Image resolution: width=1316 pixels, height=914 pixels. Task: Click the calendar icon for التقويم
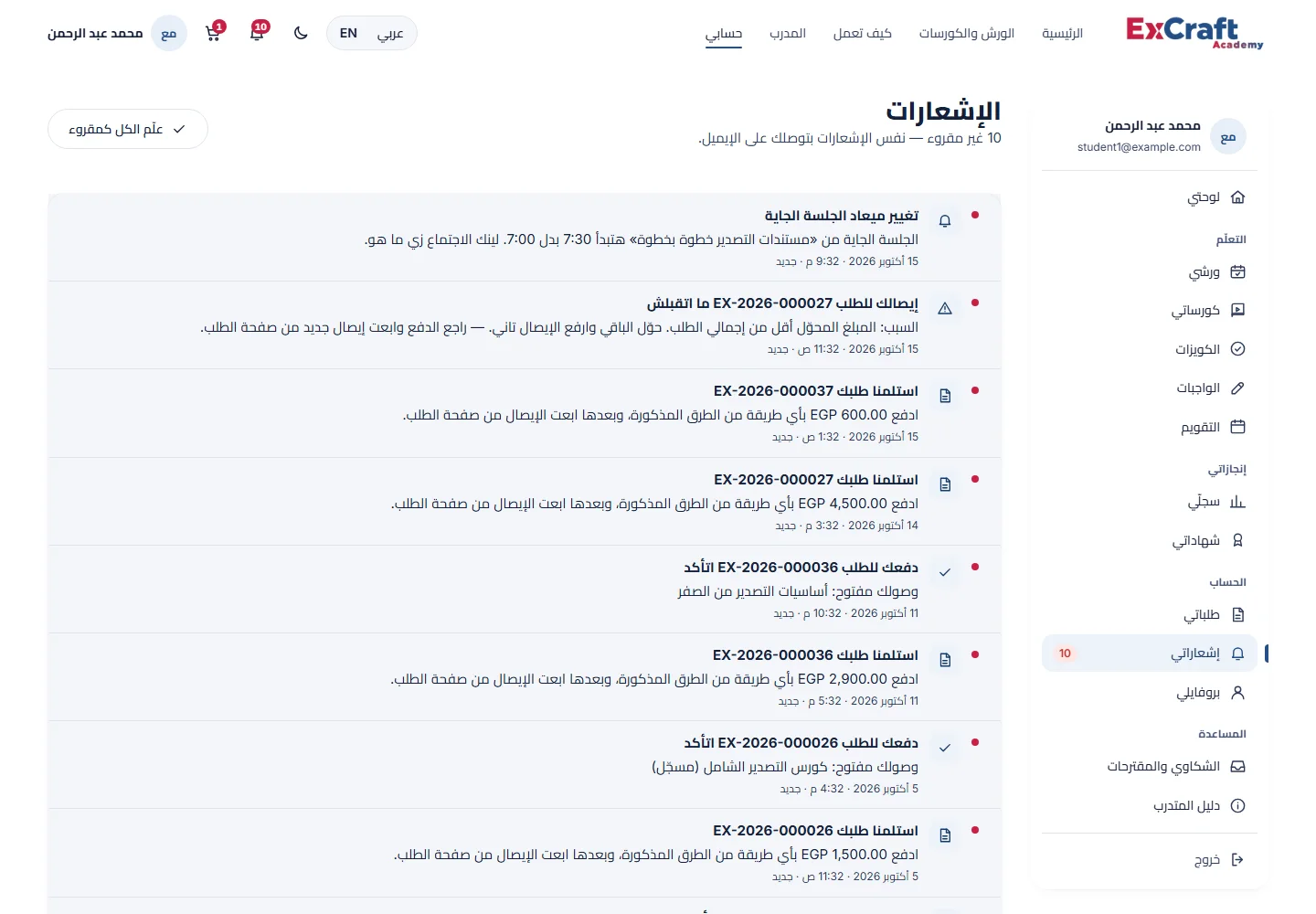pyautogui.click(x=1238, y=426)
